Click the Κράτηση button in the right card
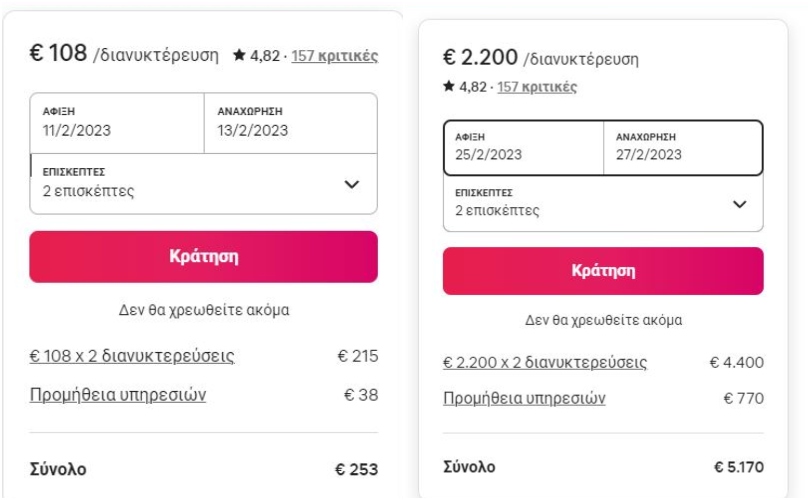The image size is (810, 500). point(603,271)
